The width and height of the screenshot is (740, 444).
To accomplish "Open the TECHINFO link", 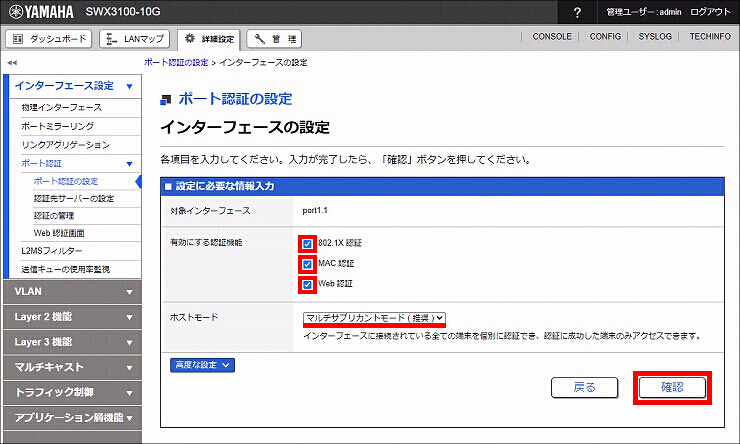I will 710,36.
